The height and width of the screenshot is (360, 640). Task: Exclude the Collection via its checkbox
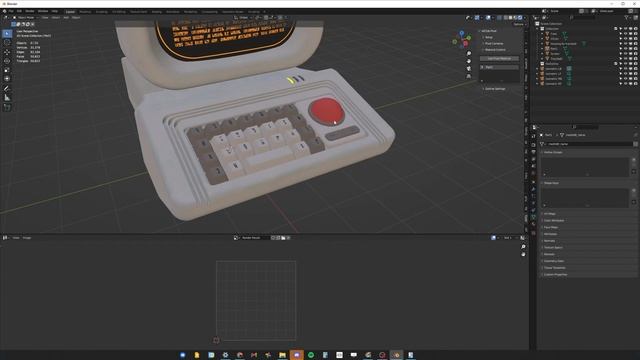pyautogui.click(x=616, y=29)
